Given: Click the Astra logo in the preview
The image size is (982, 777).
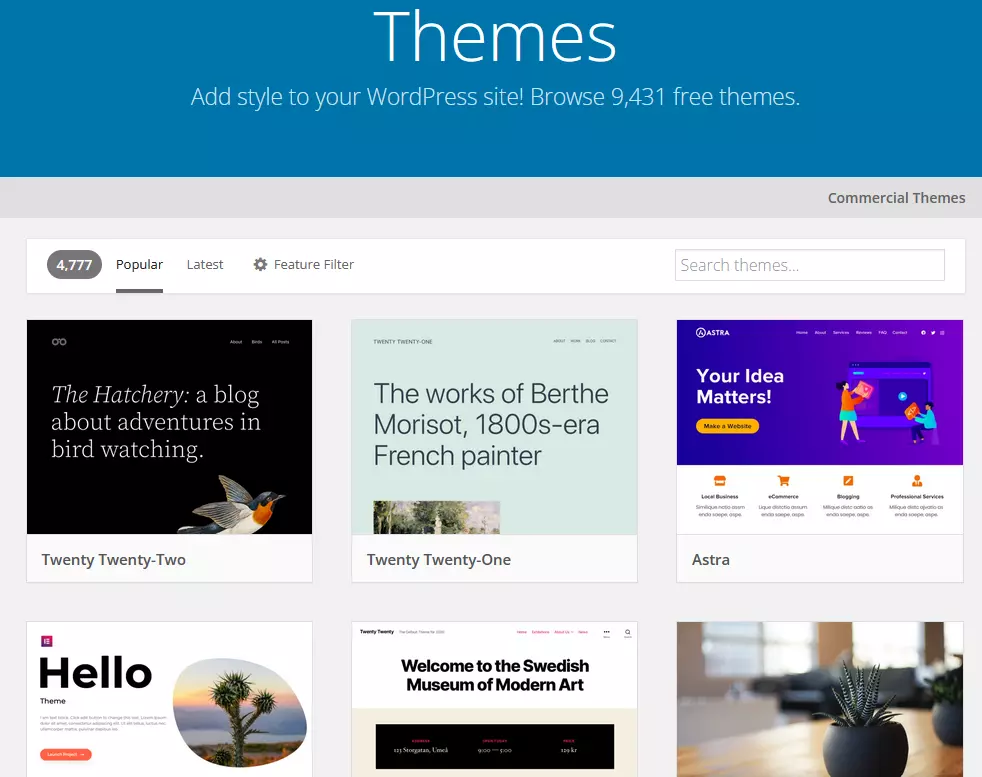Looking at the screenshot, I should pyautogui.click(x=713, y=332).
